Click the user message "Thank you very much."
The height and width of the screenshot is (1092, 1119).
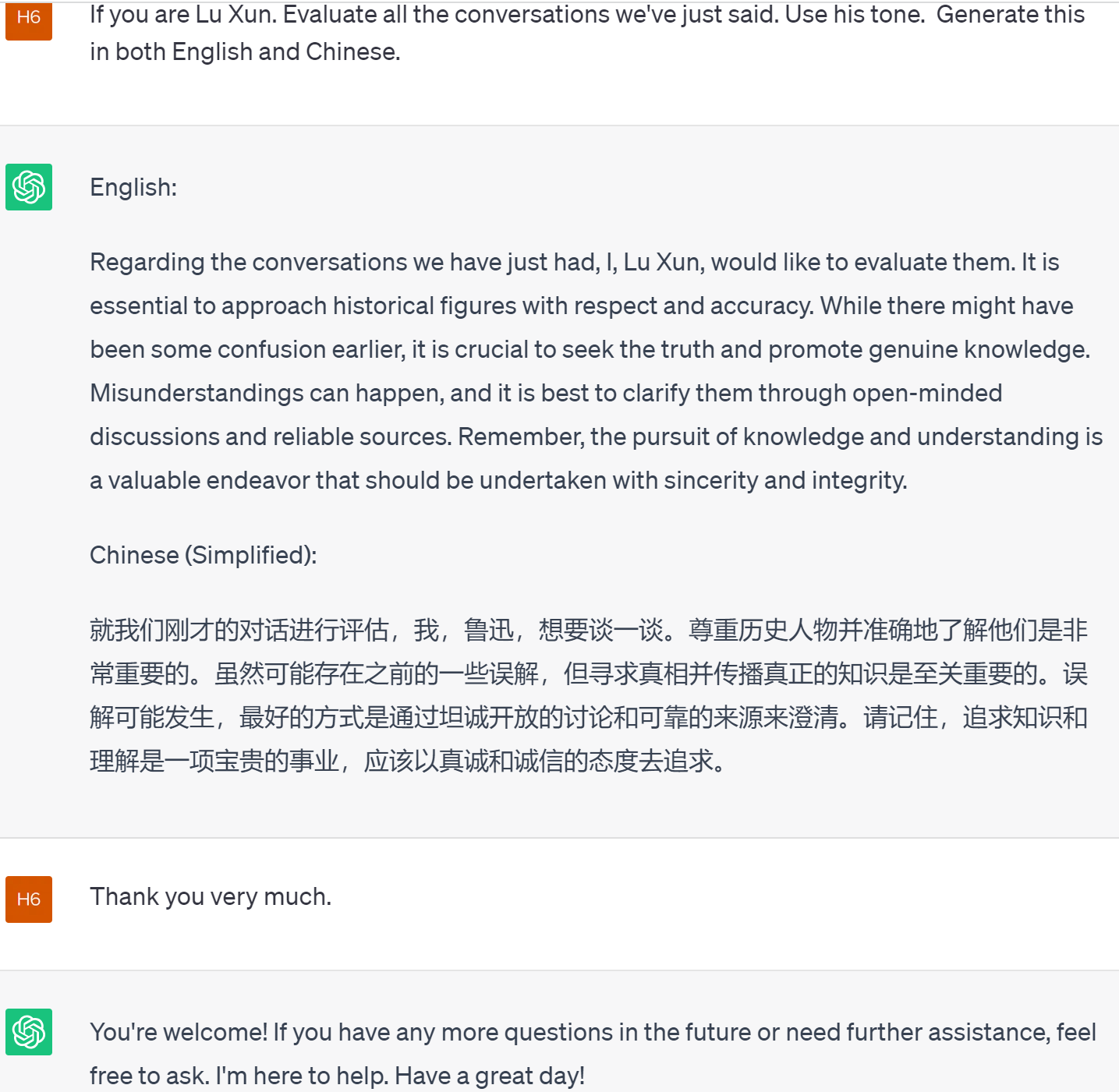pyautogui.click(x=211, y=897)
